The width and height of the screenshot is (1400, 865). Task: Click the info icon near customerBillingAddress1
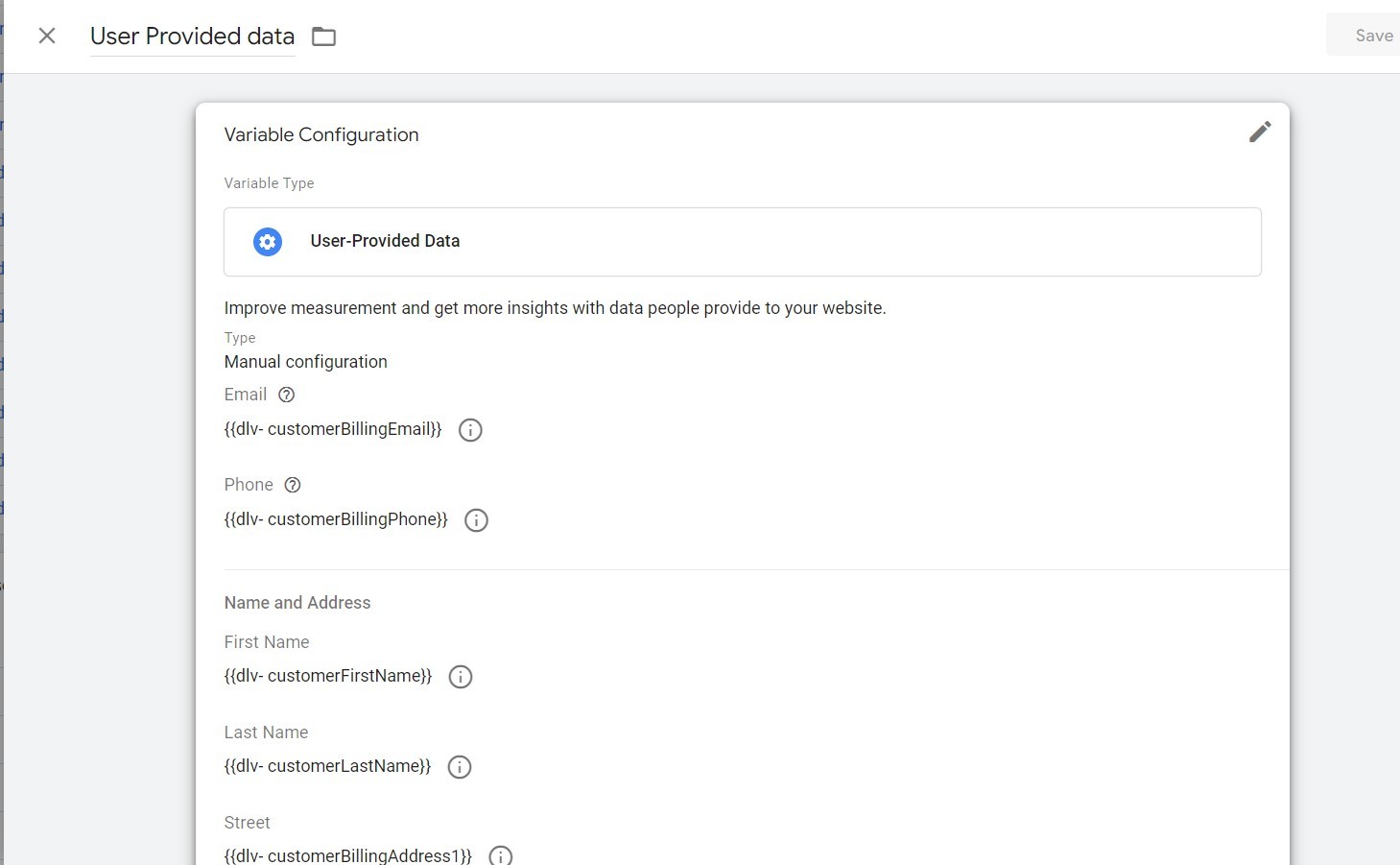click(500, 854)
